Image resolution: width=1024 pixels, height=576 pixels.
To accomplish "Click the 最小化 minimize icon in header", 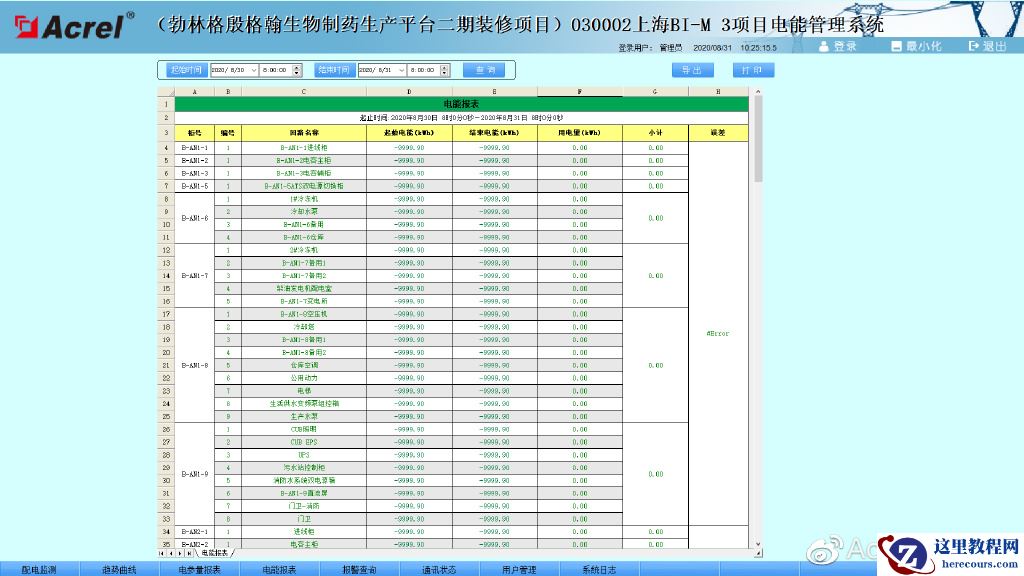I will [x=896, y=46].
